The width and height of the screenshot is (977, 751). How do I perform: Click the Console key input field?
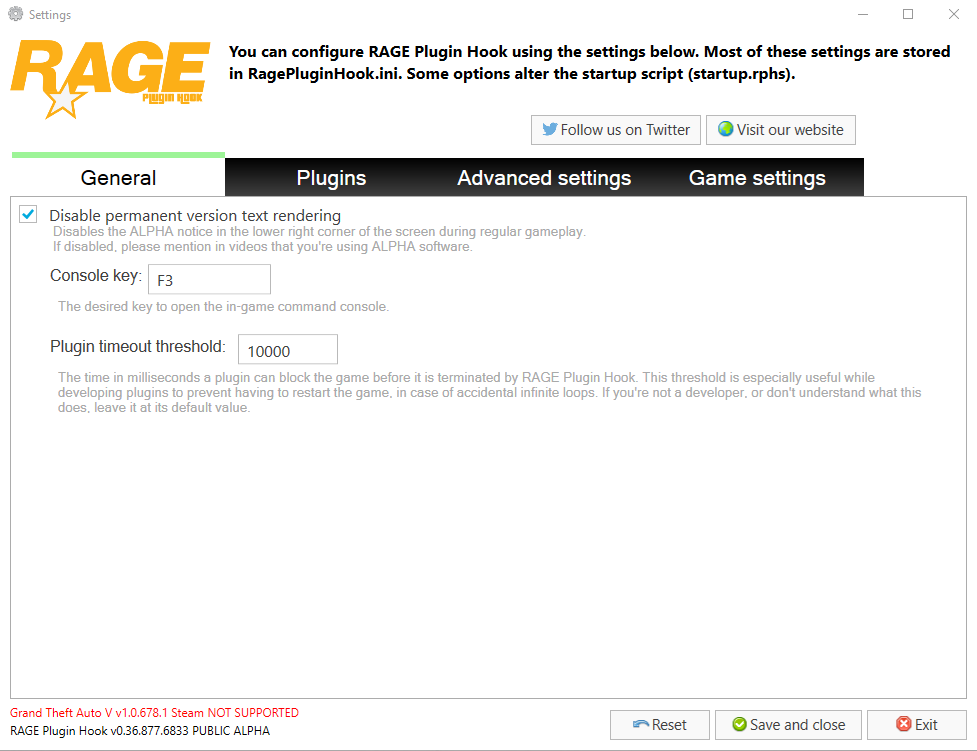(209, 279)
